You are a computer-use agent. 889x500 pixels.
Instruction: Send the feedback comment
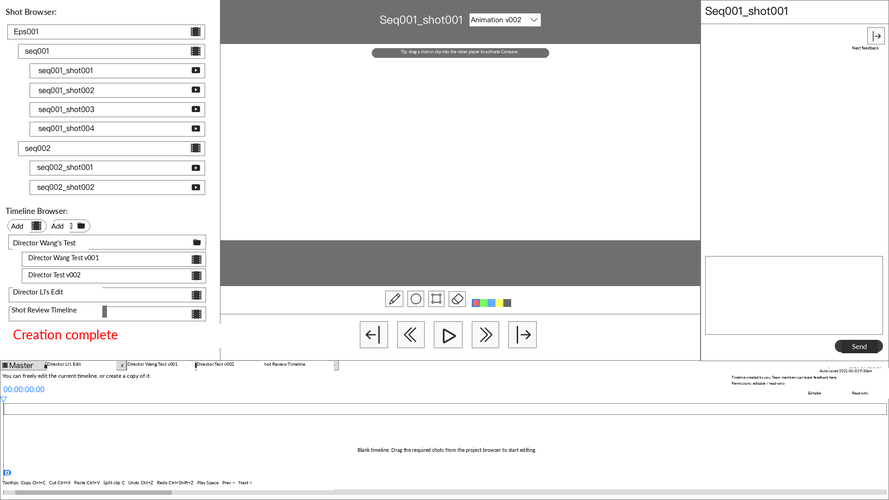pos(858,346)
